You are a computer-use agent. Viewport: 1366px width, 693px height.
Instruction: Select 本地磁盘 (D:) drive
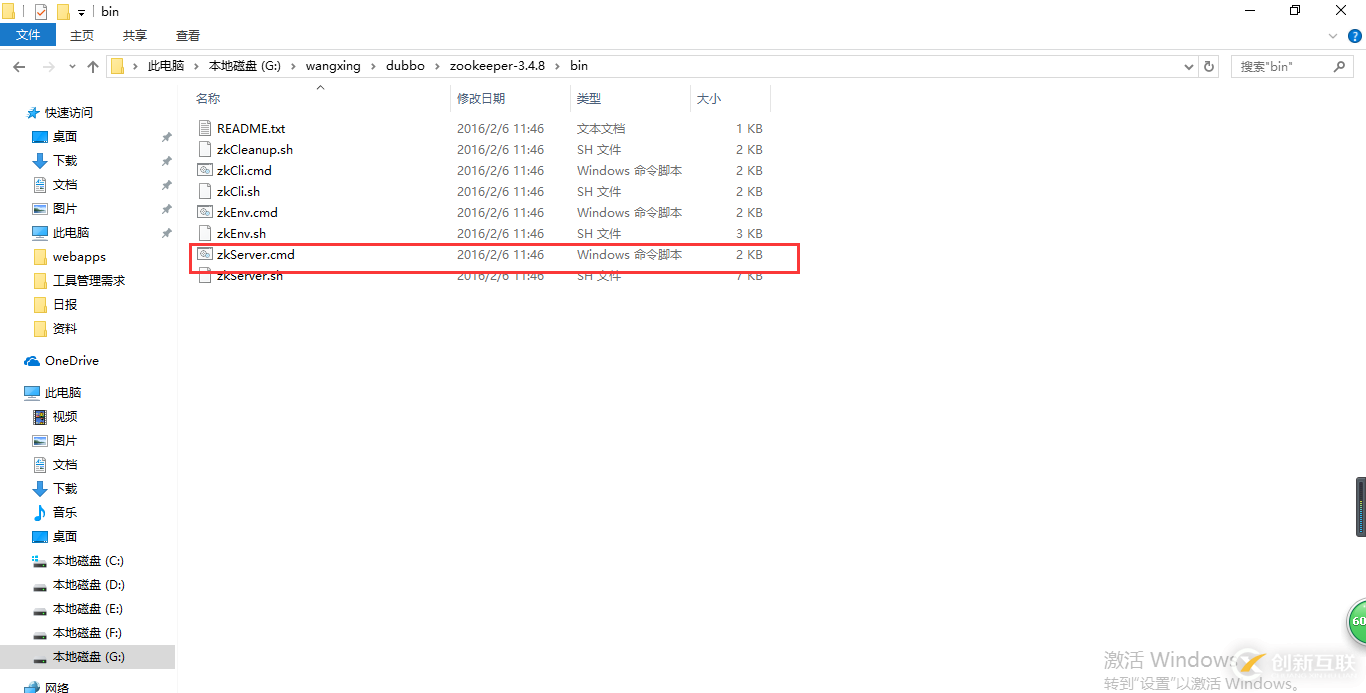88,585
